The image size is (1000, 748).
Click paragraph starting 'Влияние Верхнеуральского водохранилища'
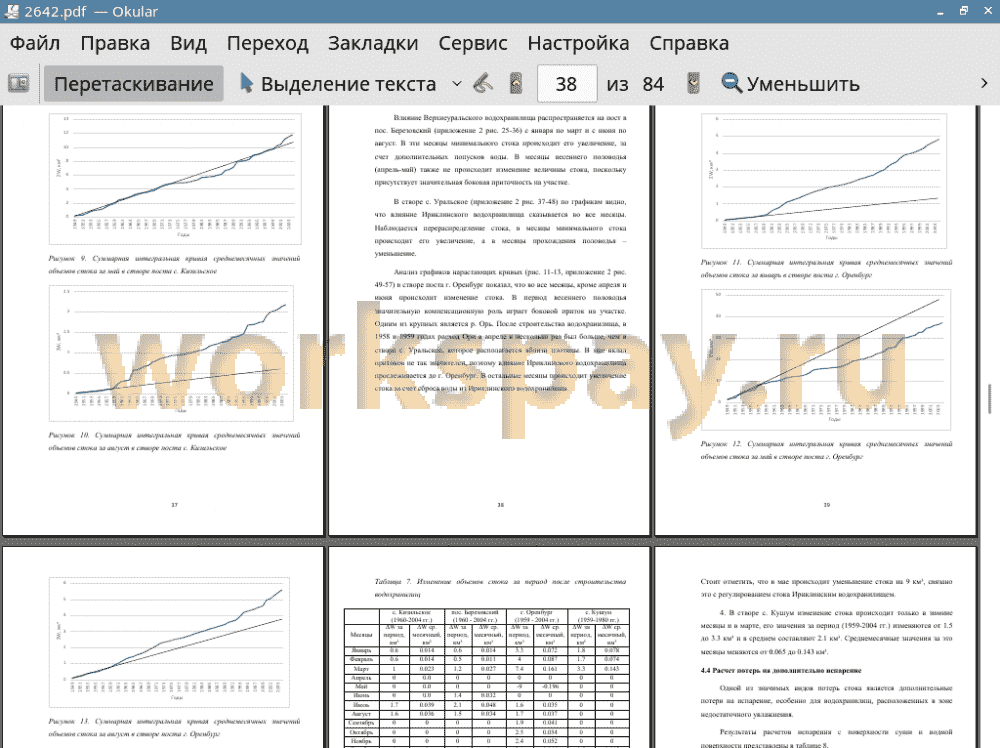(500, 150)
